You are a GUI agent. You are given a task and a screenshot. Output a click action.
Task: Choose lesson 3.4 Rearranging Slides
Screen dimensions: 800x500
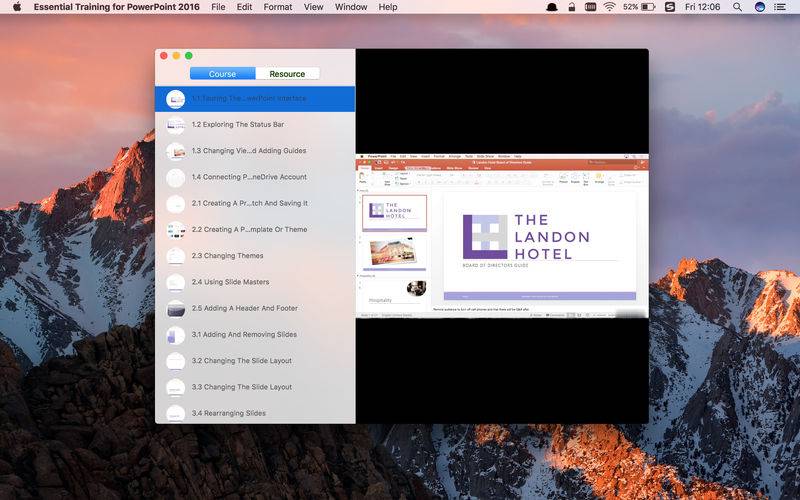pyautogui.click(x=229, y=413)
